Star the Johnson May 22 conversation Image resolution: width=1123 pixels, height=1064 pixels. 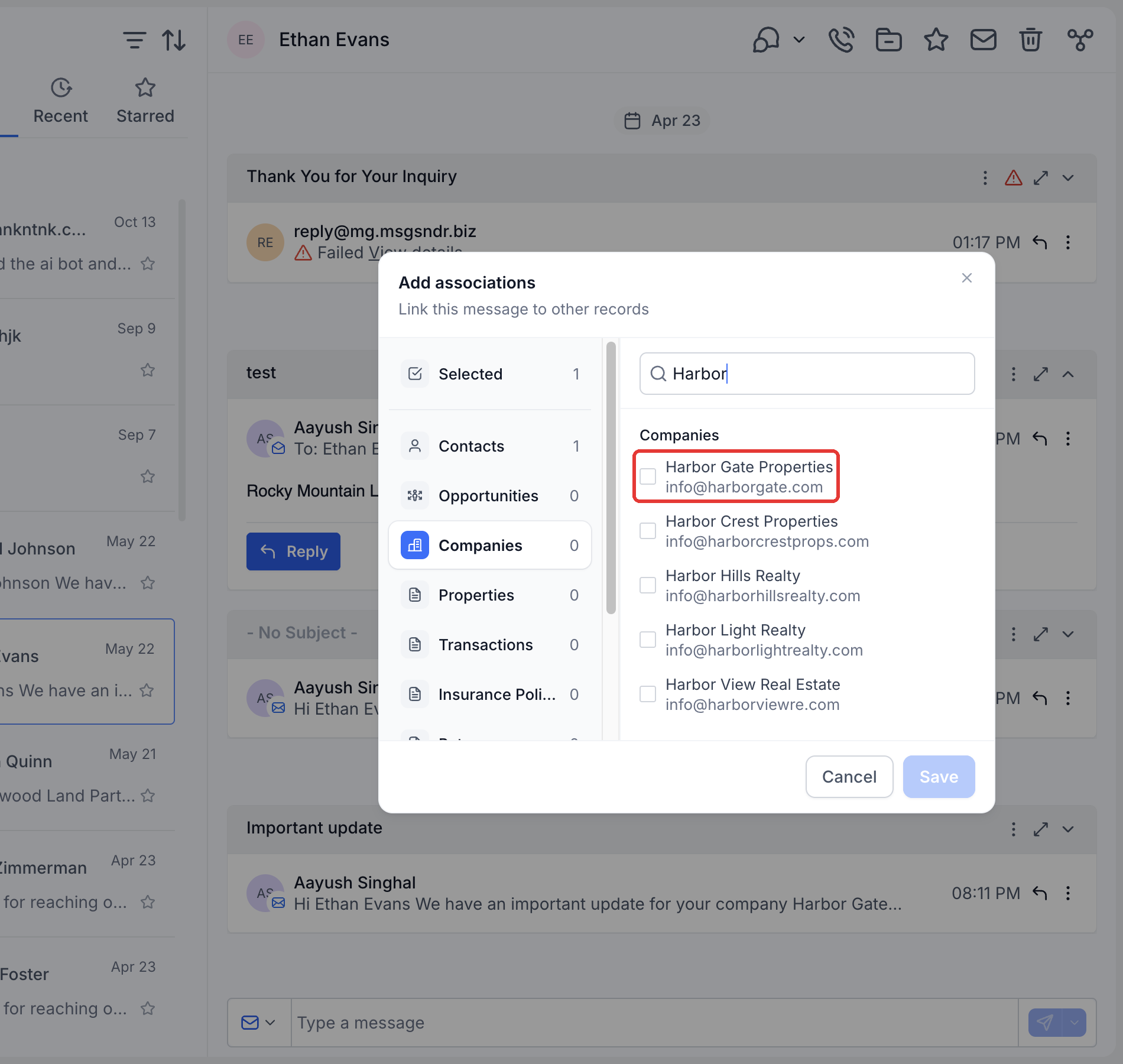tap(148, 583)
